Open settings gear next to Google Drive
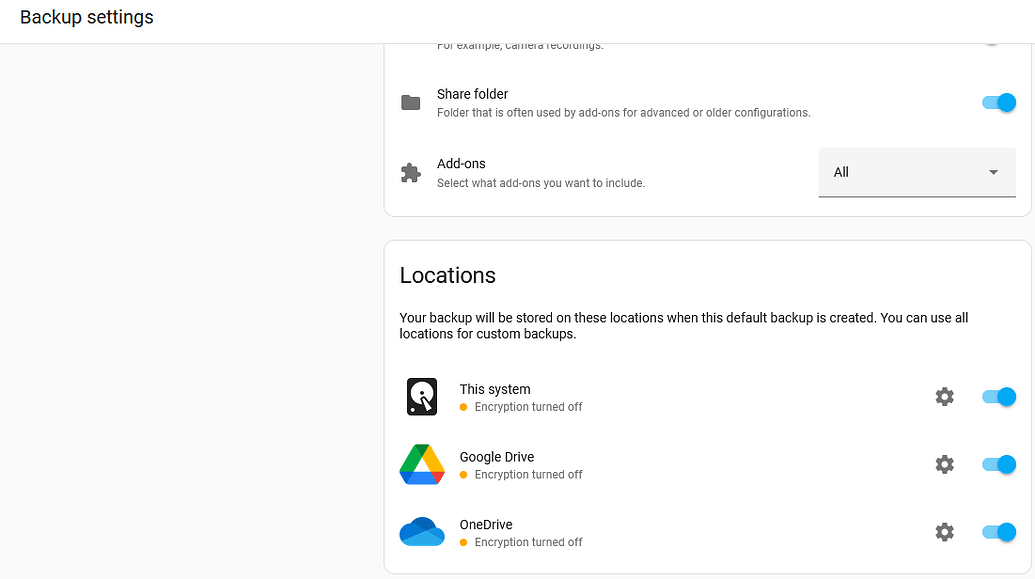This screenshot has width=1035, height=579. 944,464
